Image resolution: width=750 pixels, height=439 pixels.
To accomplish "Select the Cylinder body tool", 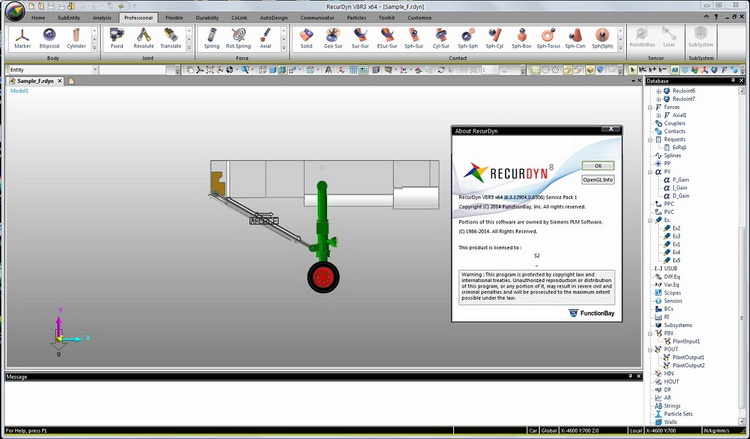I will pyautogui.click(x=76, y=39).
